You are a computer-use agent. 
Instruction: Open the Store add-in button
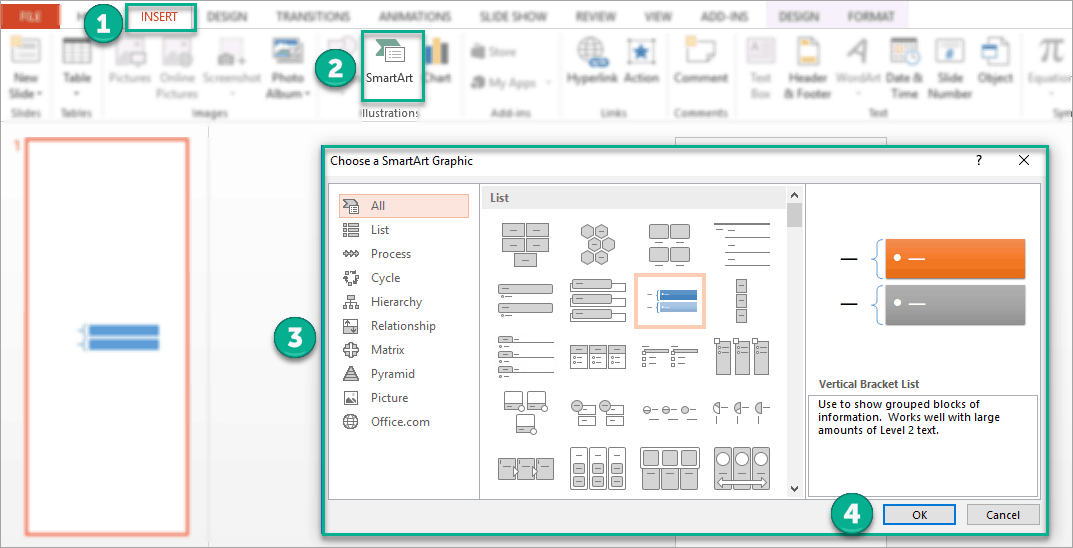click(x=493, y=52)
